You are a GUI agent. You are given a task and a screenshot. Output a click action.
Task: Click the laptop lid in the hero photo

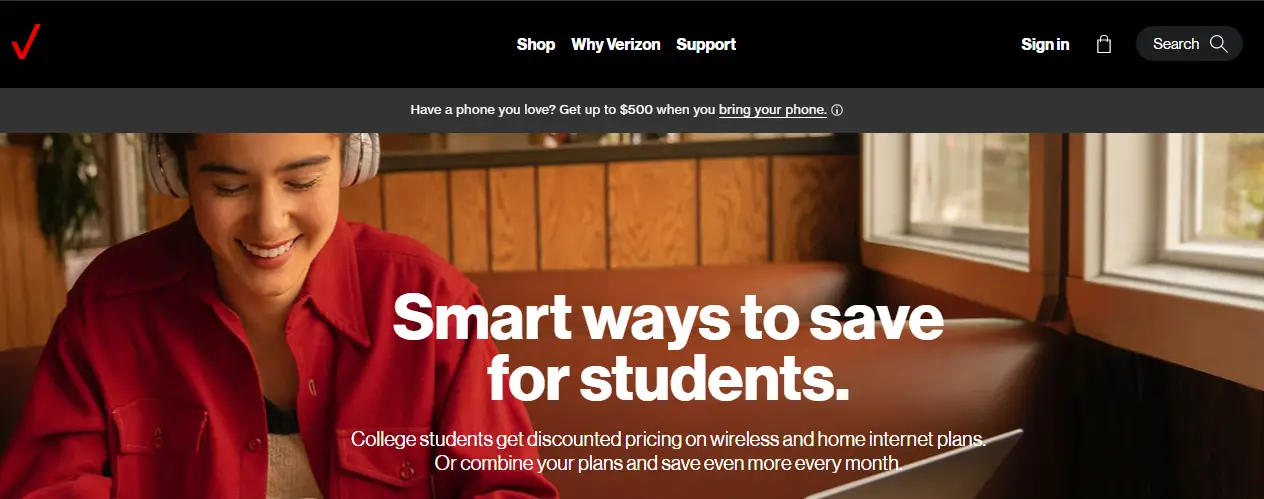[x=920, y=470]
